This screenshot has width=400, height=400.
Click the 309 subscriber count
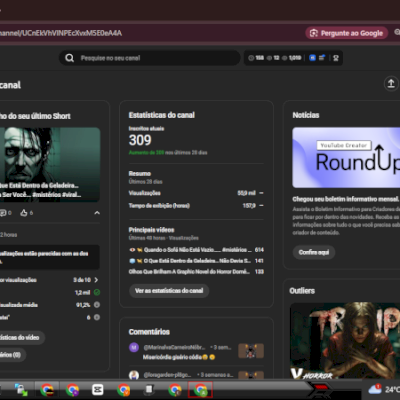140,140
